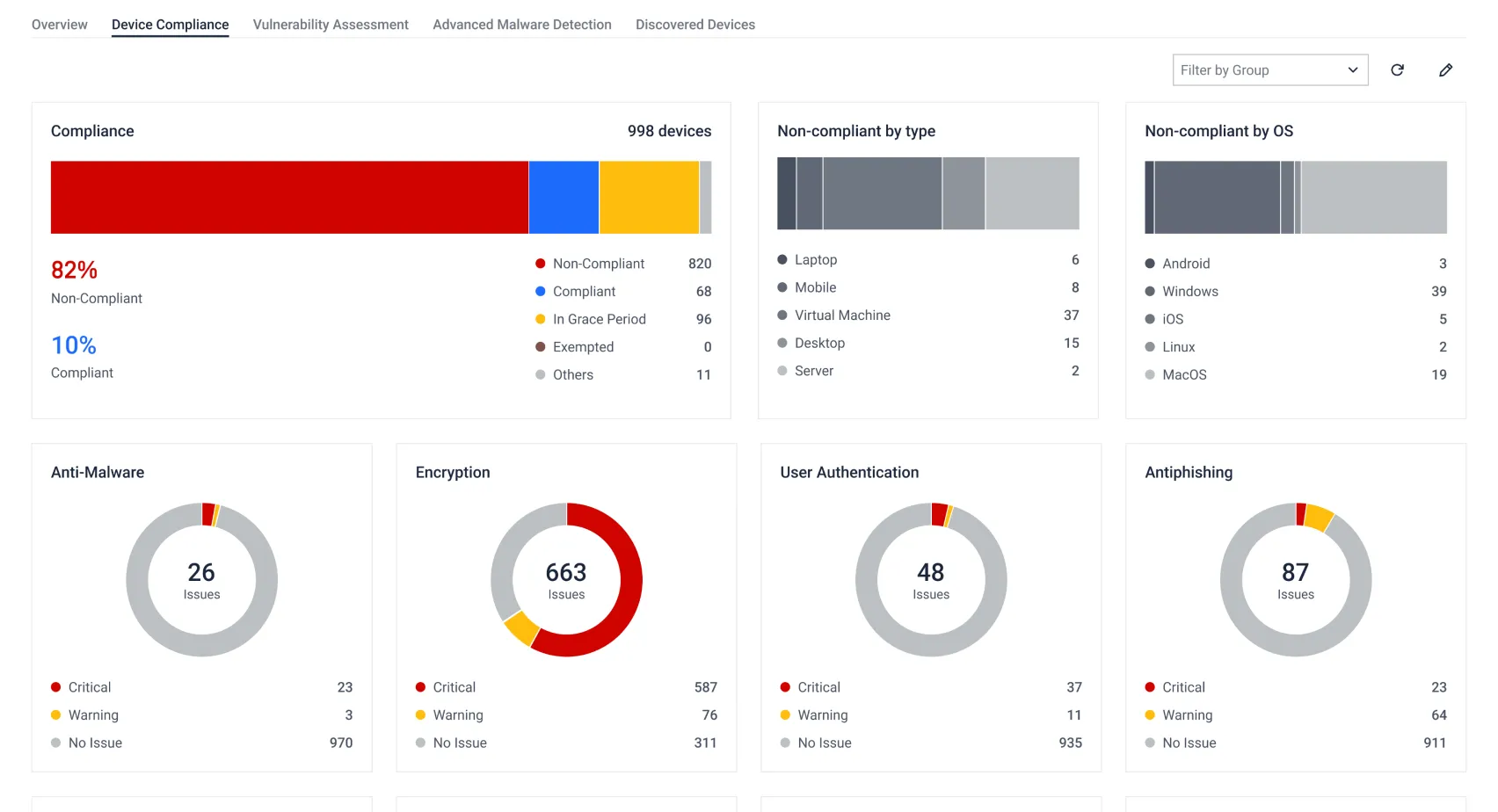Select the Non-Compliant legend entry
Screen dimensions: 1498x812
[x=623, y=264]
